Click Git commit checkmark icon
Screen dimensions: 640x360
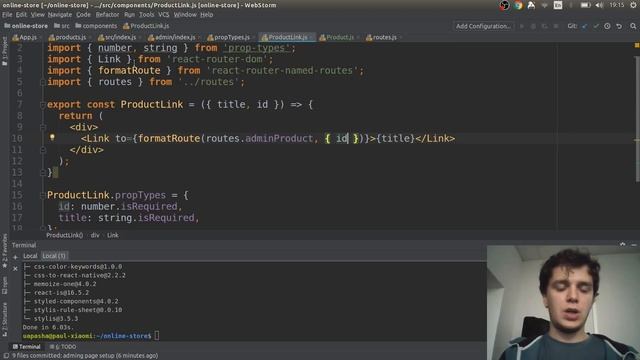pyautogui.click(x=596, y=26)
